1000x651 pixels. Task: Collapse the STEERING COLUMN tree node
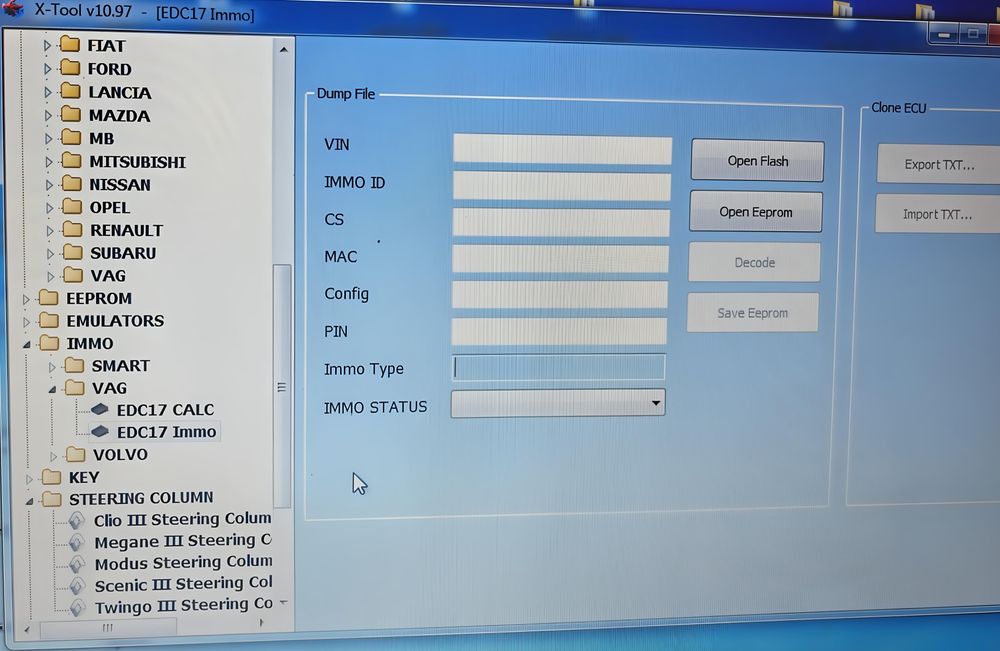(29, 501)
